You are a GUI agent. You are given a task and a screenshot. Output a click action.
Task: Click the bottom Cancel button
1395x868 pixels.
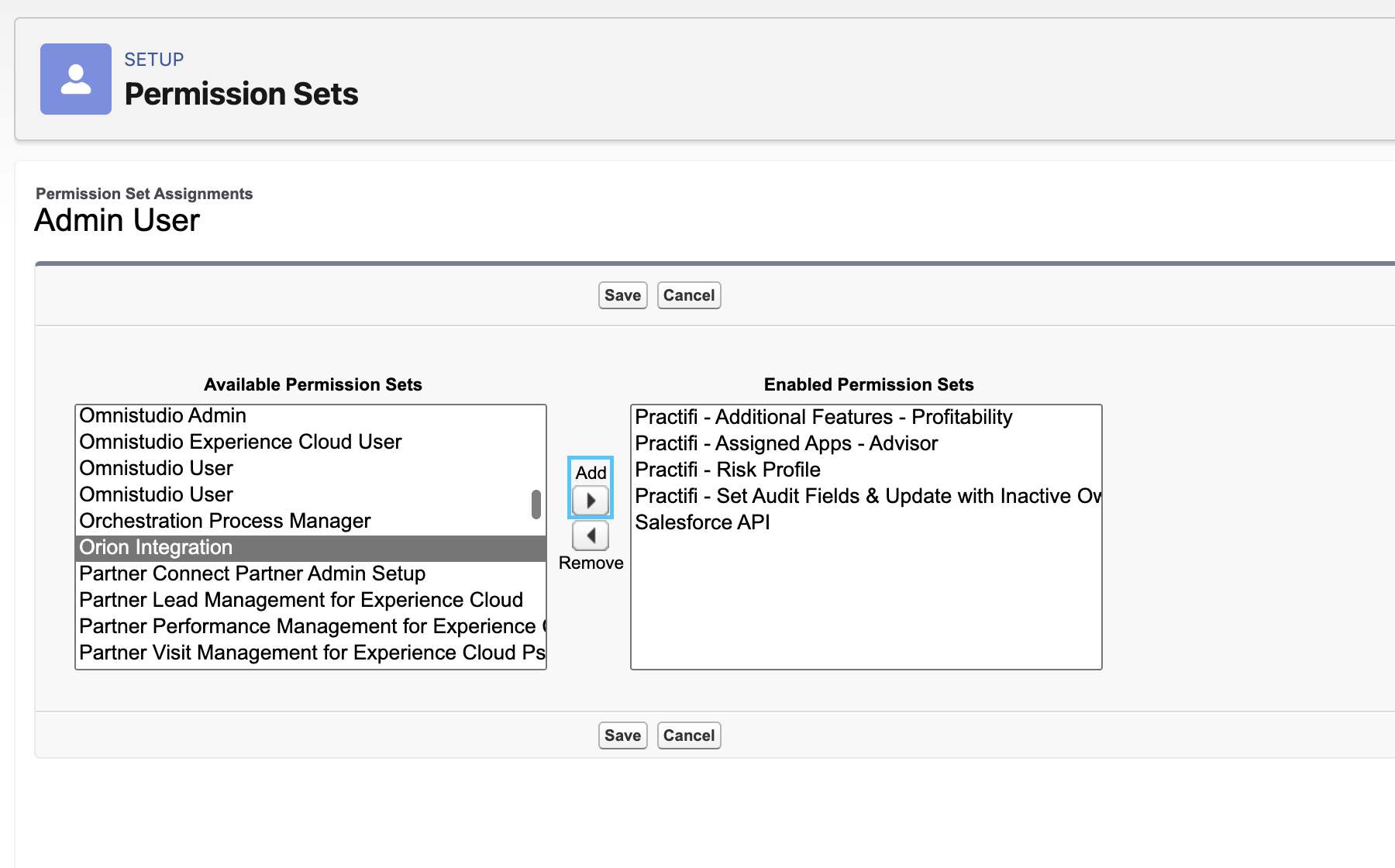pos(689,735)
